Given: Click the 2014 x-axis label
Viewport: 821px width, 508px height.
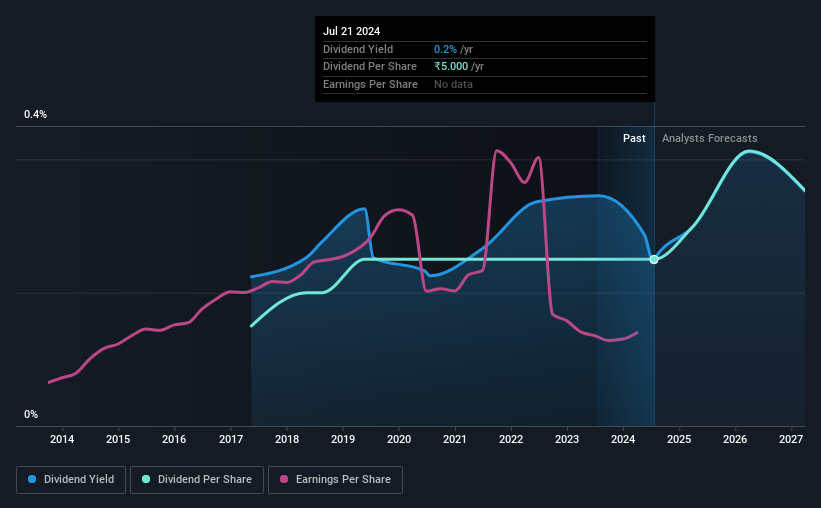Looking at the screenshot, I should coord(62,439).
